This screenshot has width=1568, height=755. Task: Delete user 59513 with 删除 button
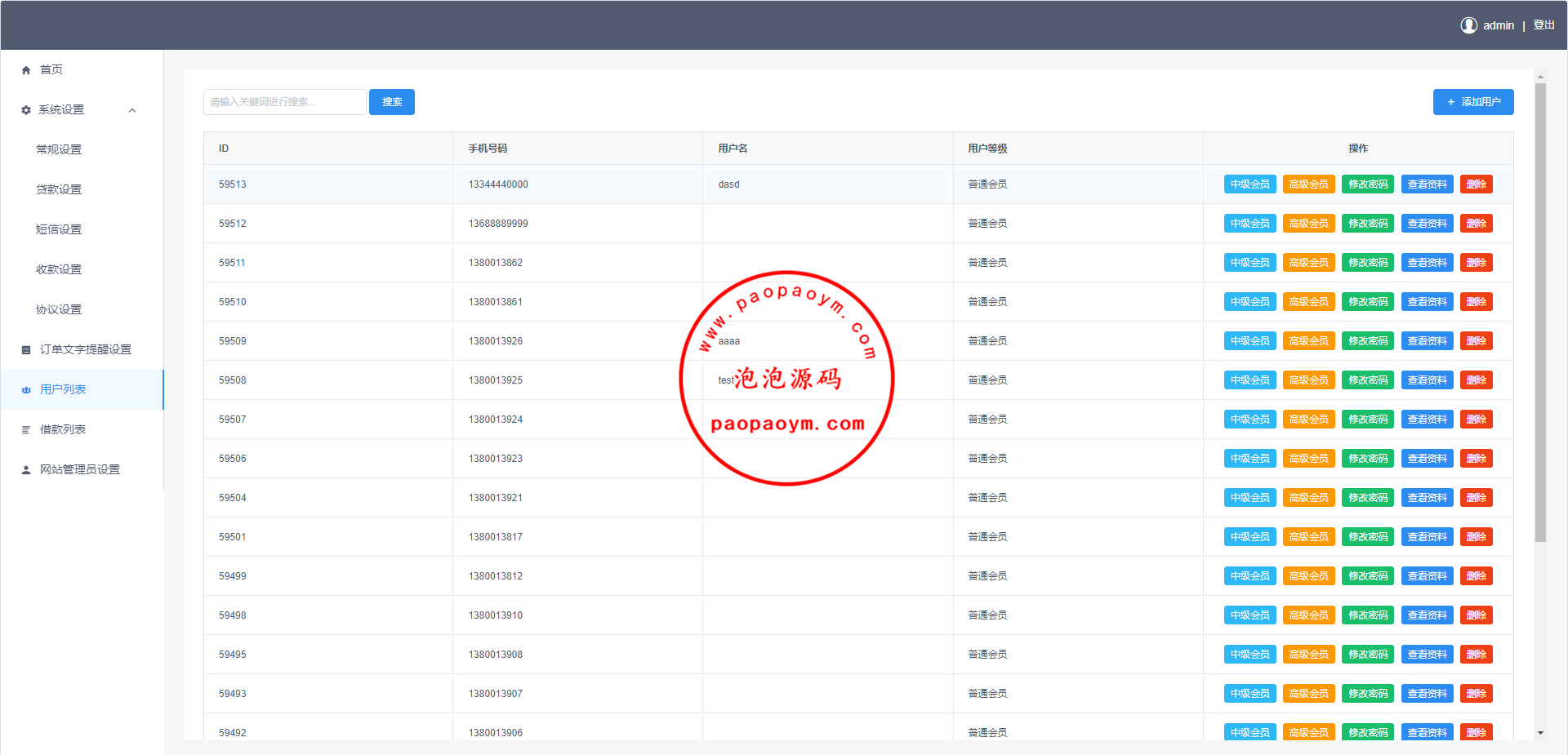pos(1476,184)
